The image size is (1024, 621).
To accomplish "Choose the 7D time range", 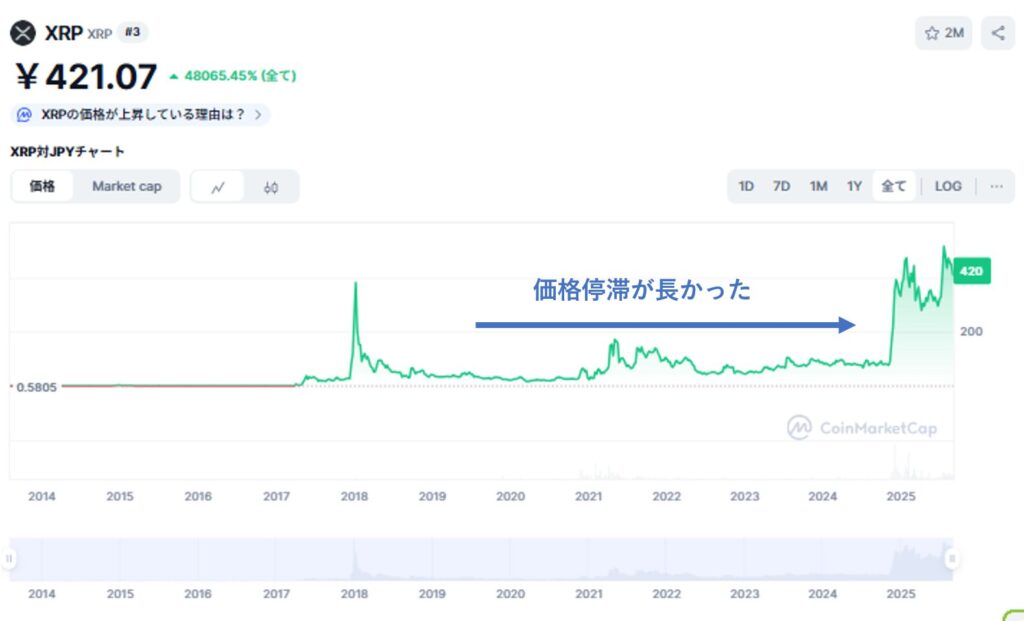I will point(782,186).
